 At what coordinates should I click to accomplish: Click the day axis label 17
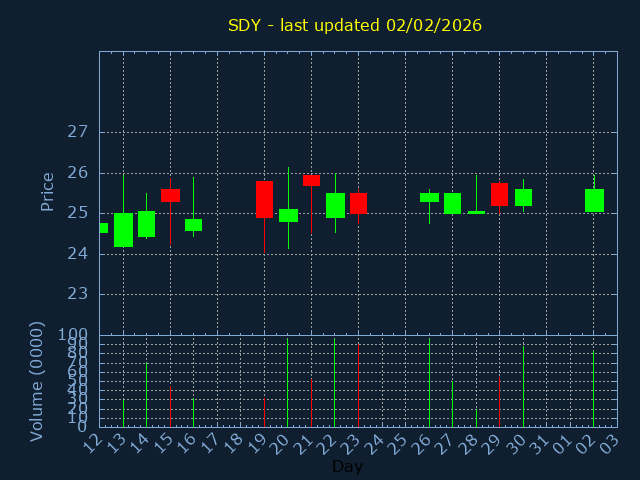click(211, 444)
